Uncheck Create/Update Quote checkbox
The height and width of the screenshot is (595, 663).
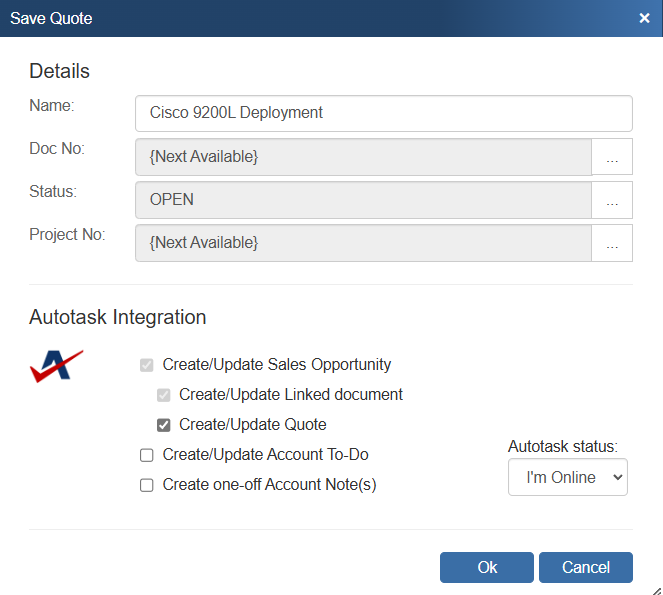pos(164,425)
